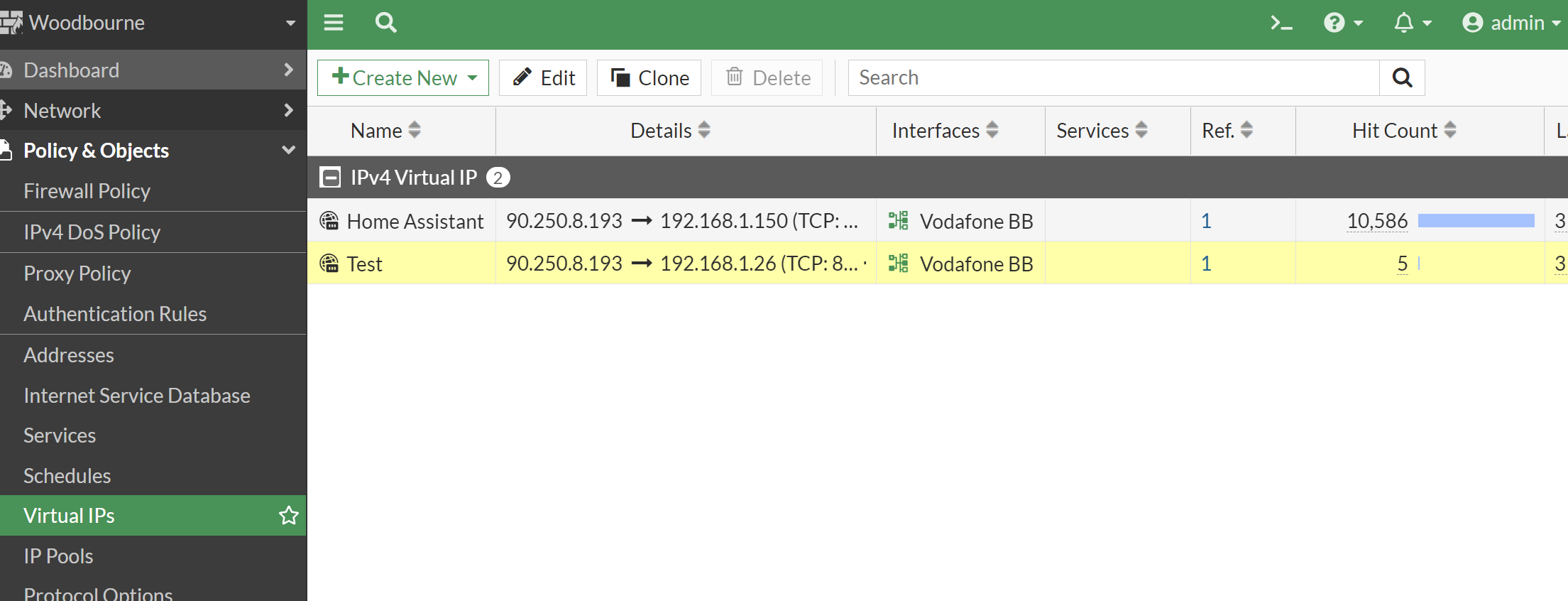
Task: Navigate to IP Pools
Action: [58, 556]
